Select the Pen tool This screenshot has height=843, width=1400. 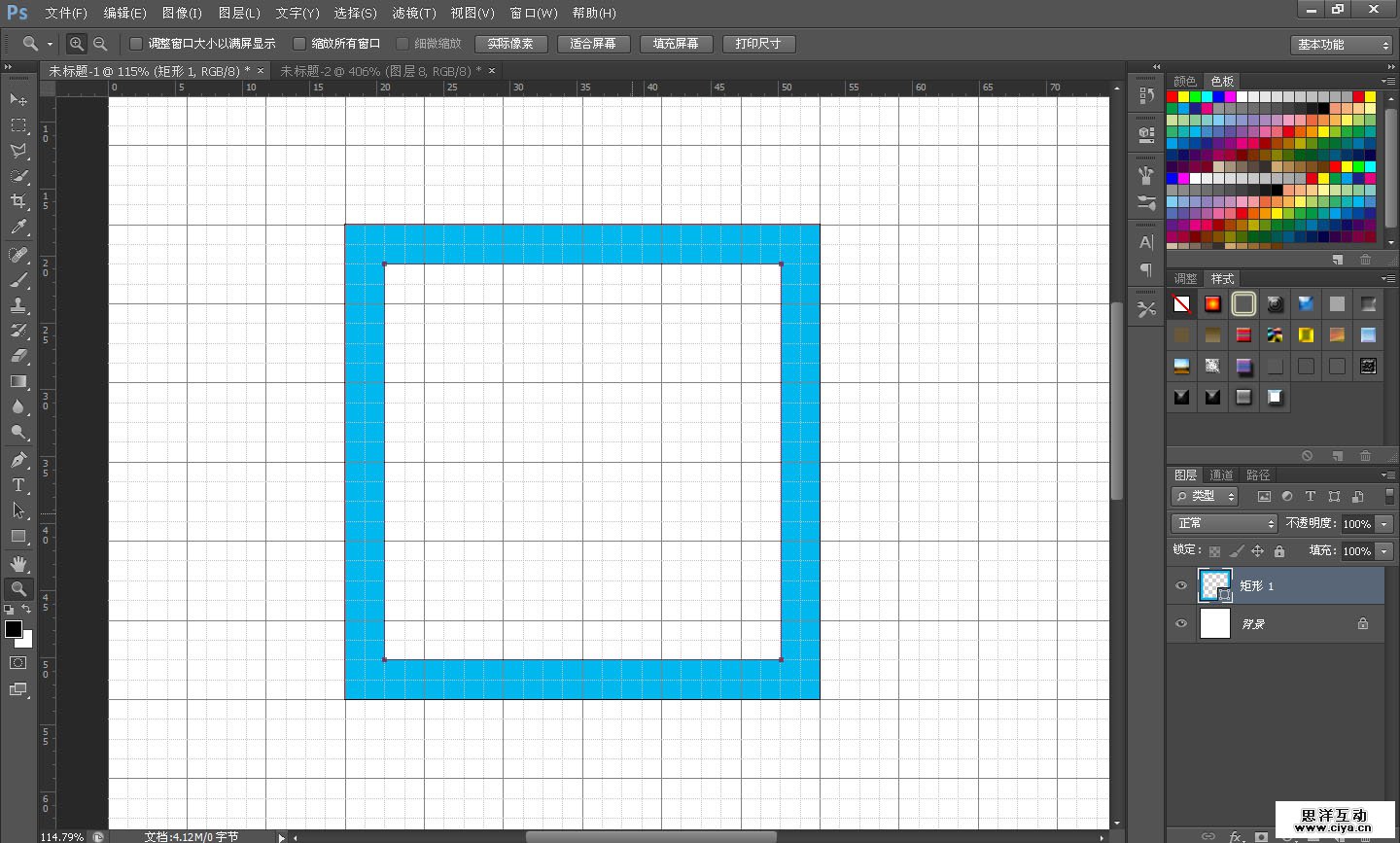tap(17, 460)
